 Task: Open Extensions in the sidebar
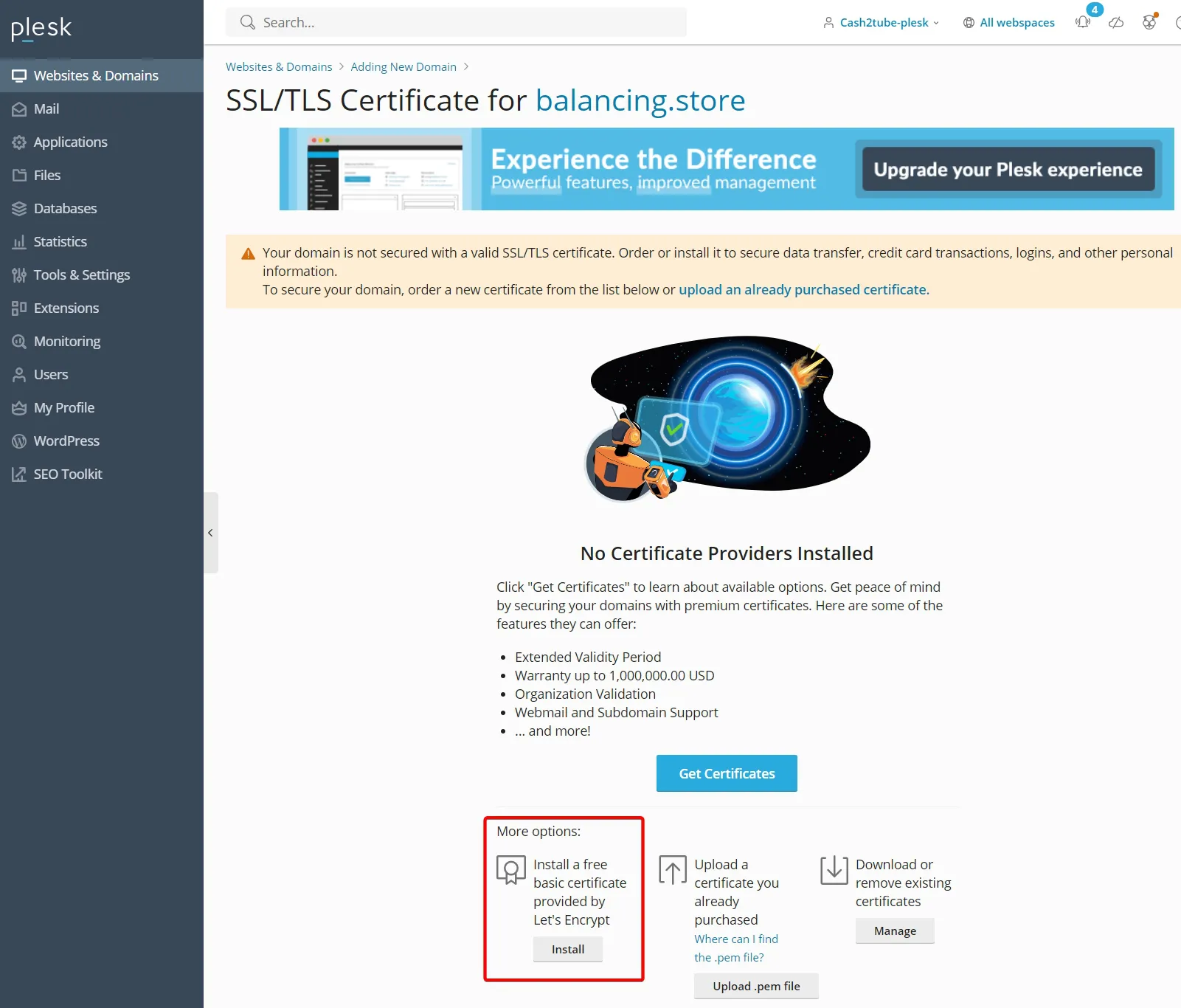click(102, 308)
